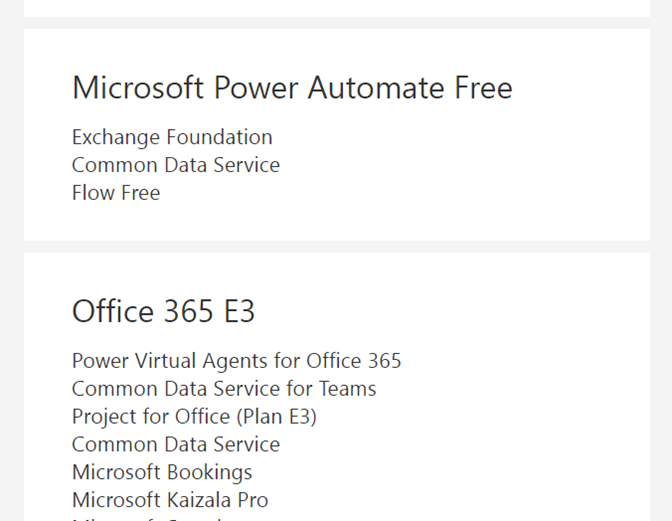672x521 pixels.
Task: Click the Microsoft Power Automate Free heading
Action: [x=292, y=88]
